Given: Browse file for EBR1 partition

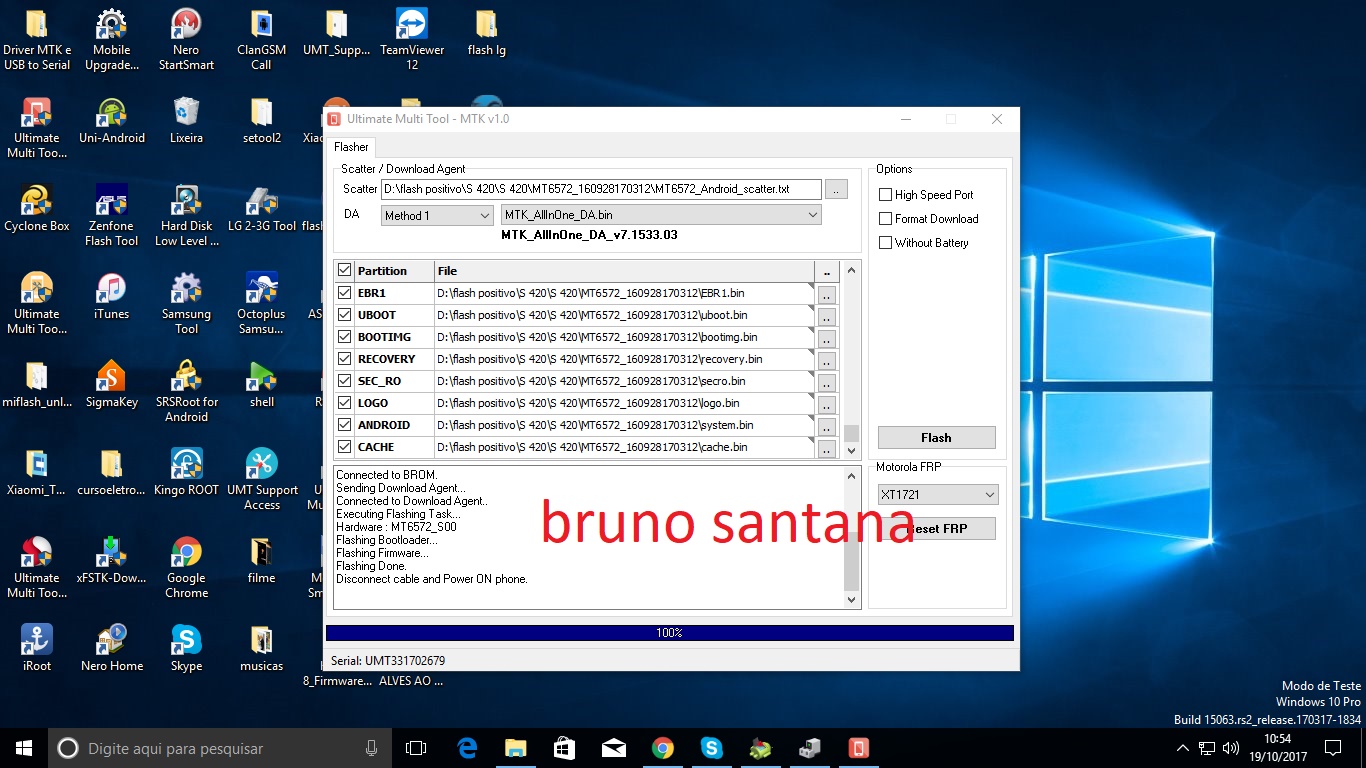Looking at the screenshot, I should point(826,294).
